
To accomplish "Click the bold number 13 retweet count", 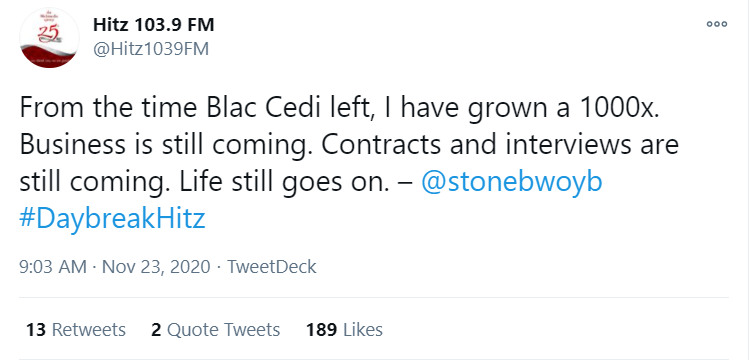I will tap(36, 330).
